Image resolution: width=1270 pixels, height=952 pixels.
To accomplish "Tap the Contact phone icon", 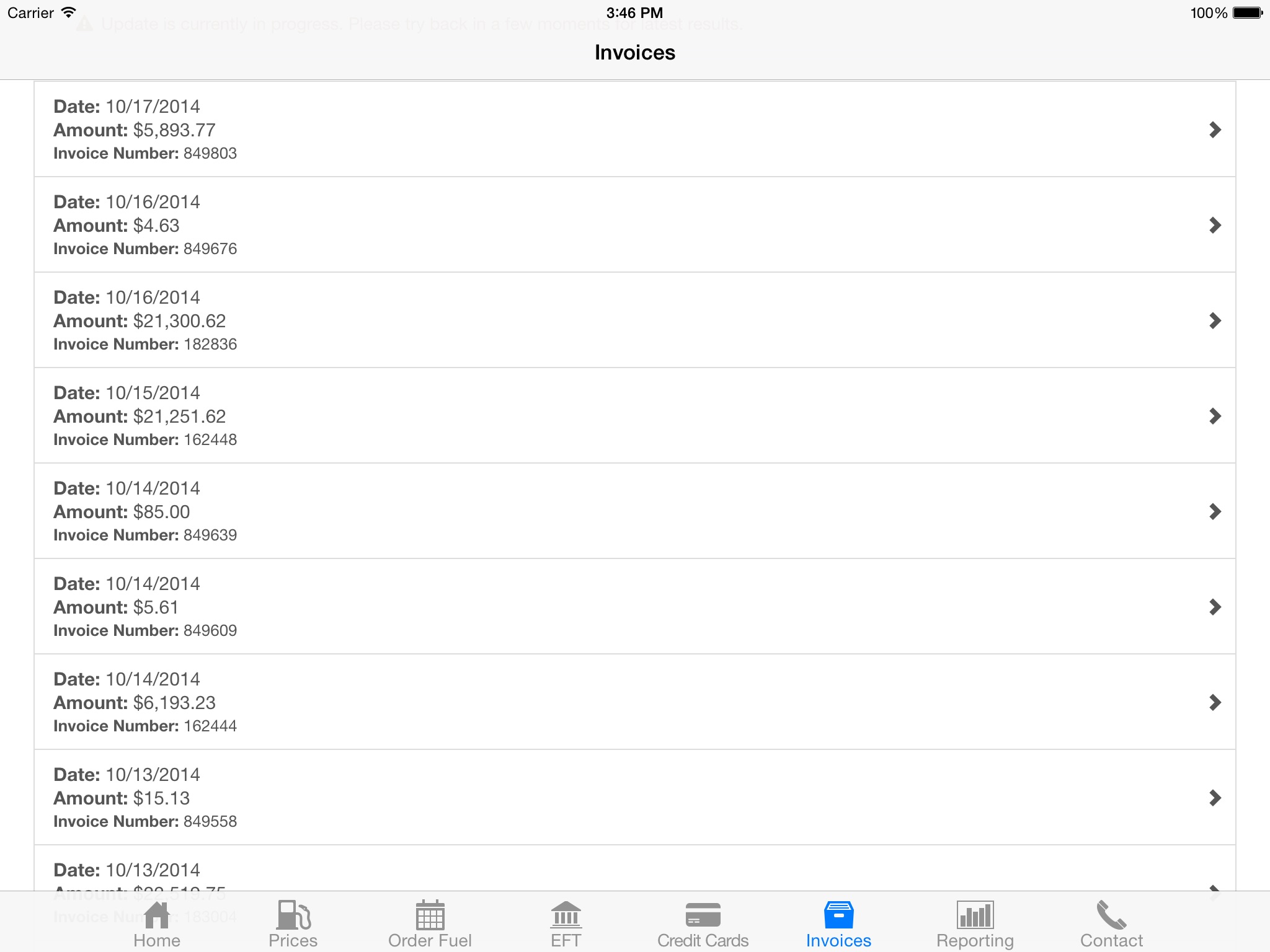I will pyautogui.click(x=1111, y=915).
